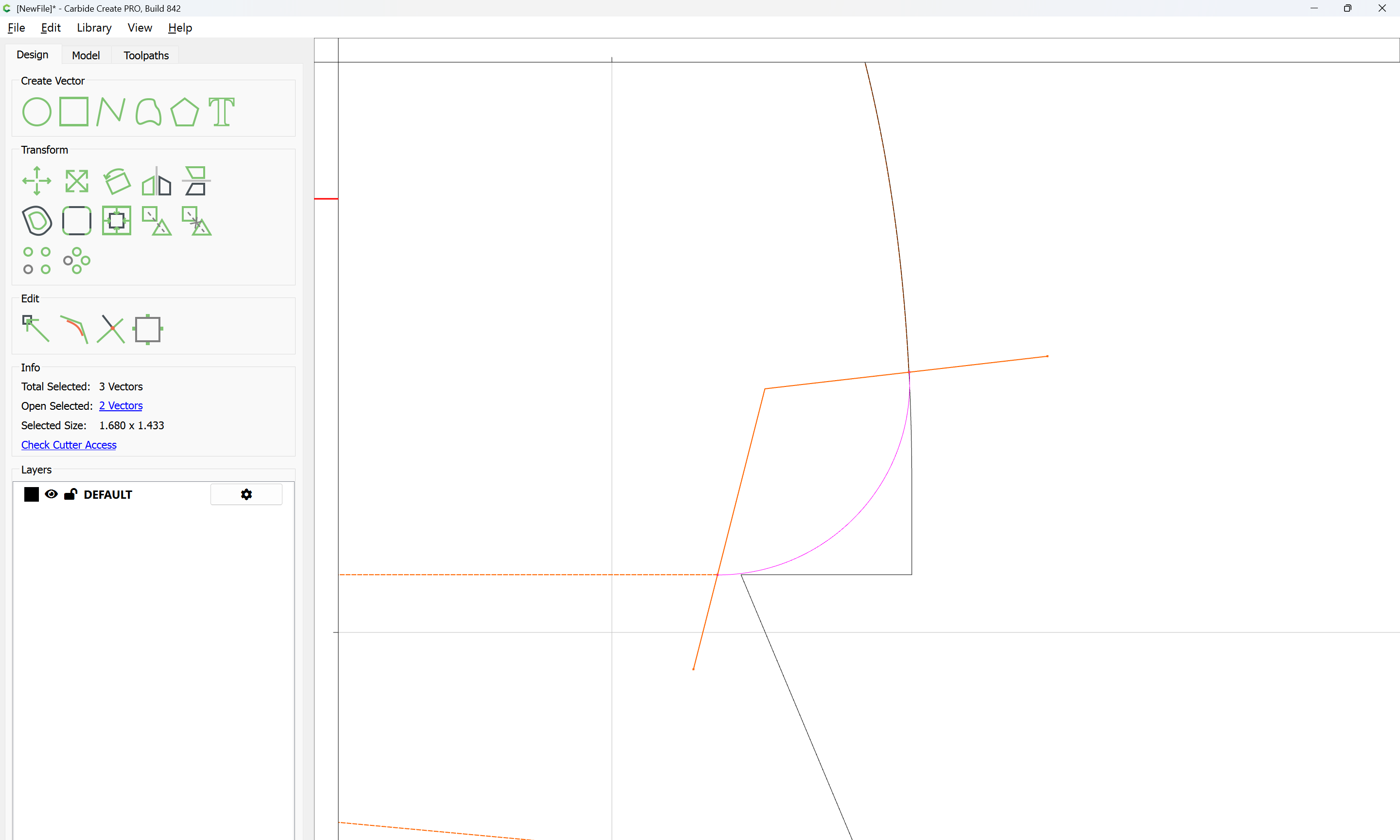The image size is (1400, 840).
Task: Select the Polygon create tool
Action: click(x=184, y=111)
